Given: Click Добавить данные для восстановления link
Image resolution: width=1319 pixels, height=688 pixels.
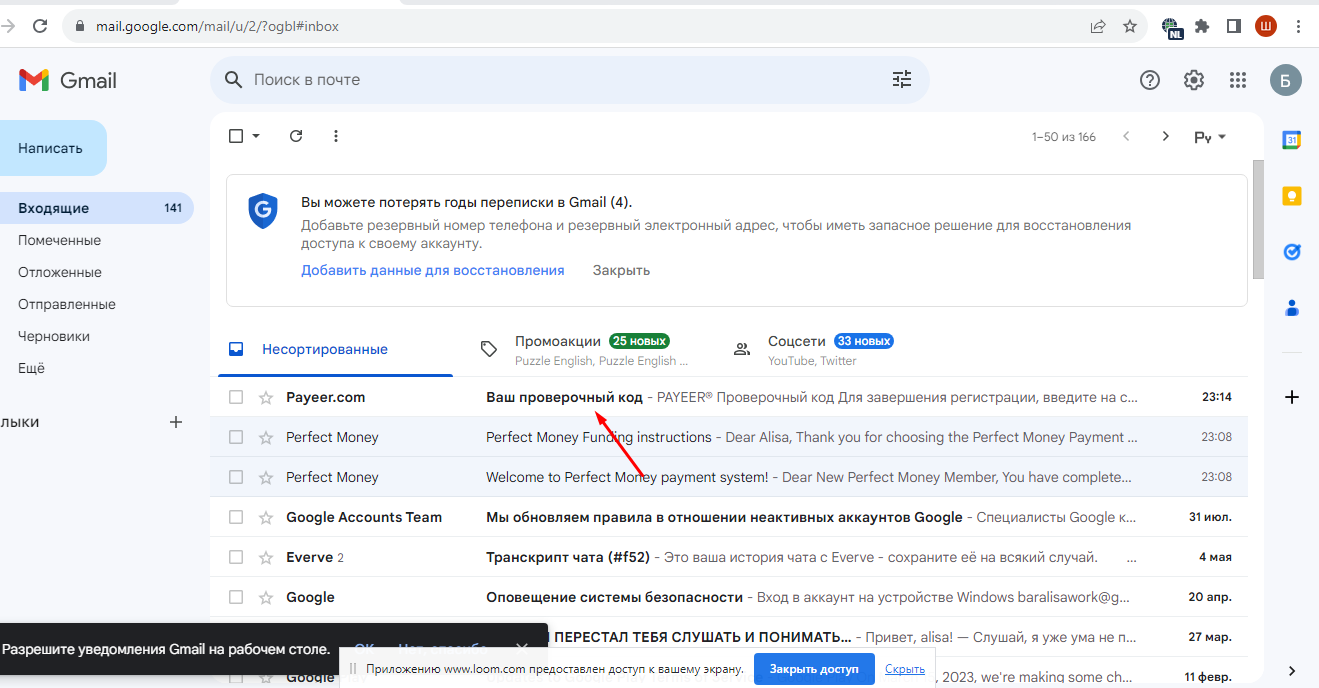Looking at the screenshot, I should point(433,270).
